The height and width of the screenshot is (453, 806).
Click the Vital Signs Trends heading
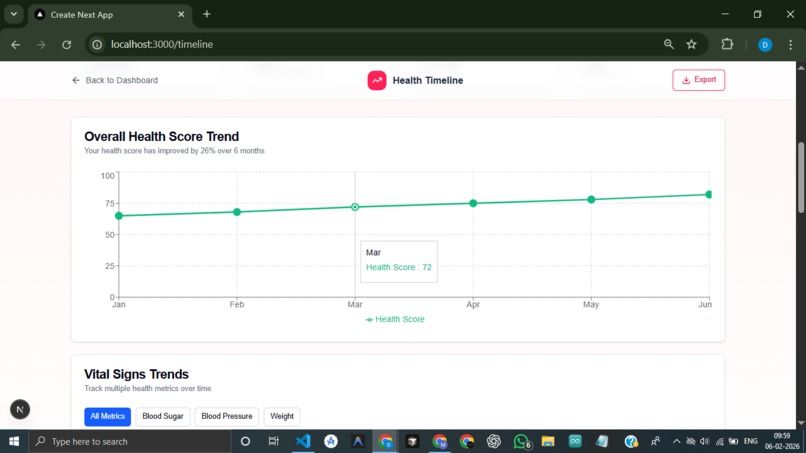point(136,374)
